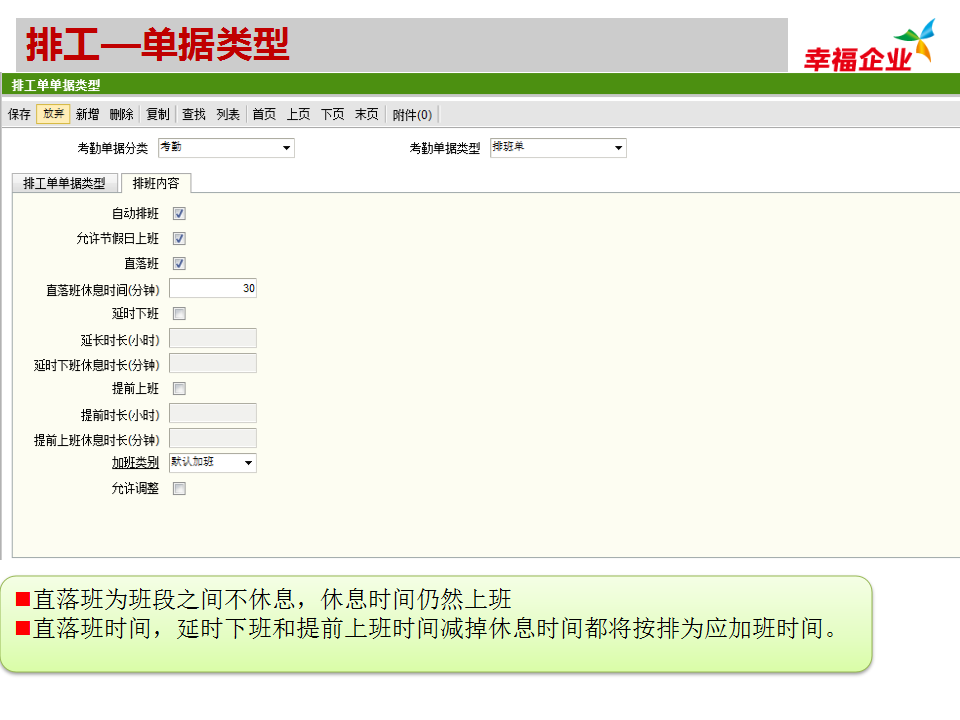Click the 保存 (Save) toolbar button
The height and width of the screenshot is (720, 960).
[19, 115]
